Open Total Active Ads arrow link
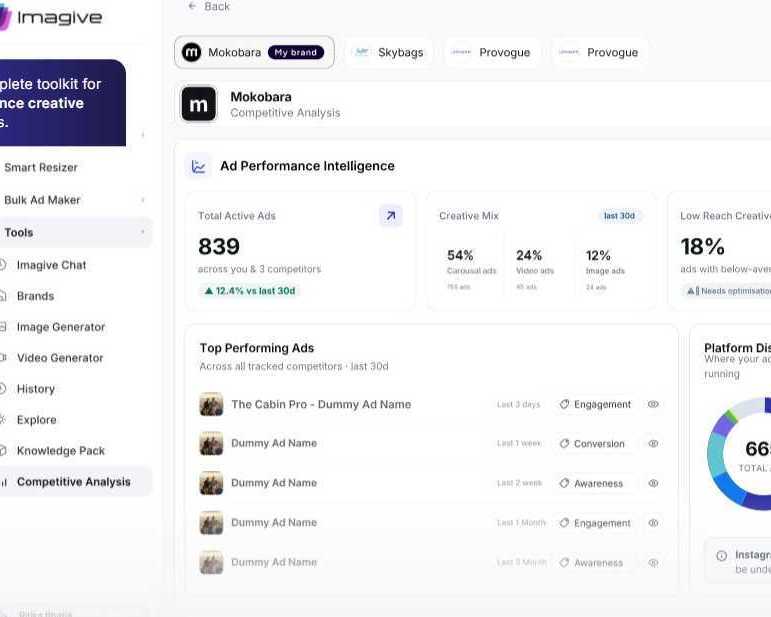The height and width of the screenshot is (617, 771). coord(391,215)
